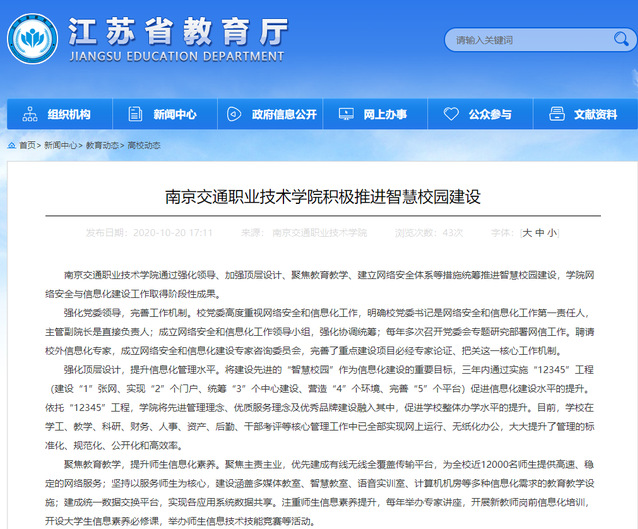Click the 文献资料 documents icon
Viewport: 638px width, 529px height.
click(x=556, y=114)
